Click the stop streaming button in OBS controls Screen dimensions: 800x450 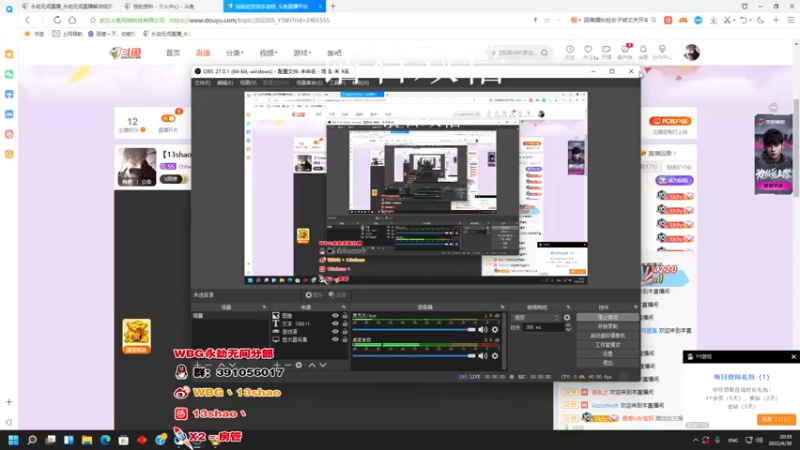point(607,317)
